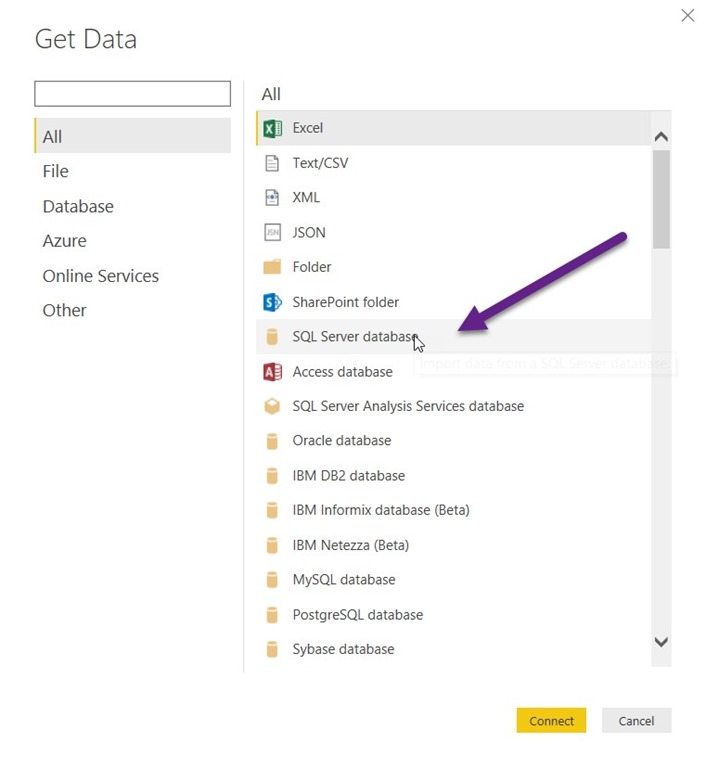The height and width of the screenshot is (768, 706).
Task: Select the File category
Action: [132, 171]
